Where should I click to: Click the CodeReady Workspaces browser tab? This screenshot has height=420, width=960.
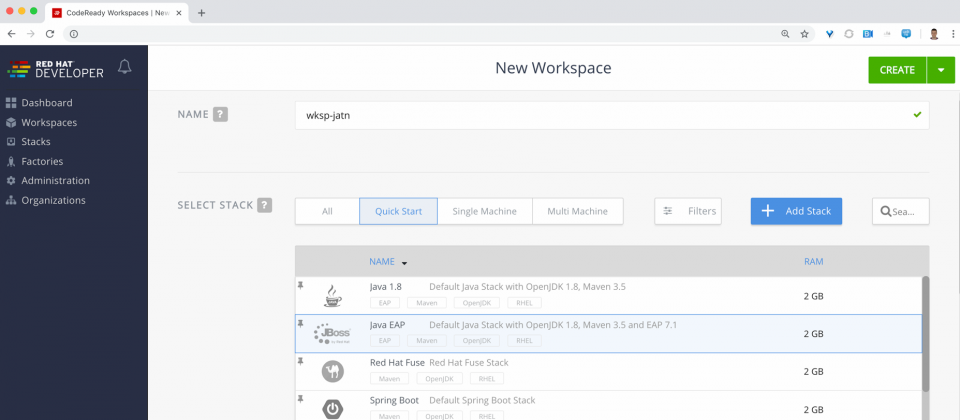tap(116, 13)
